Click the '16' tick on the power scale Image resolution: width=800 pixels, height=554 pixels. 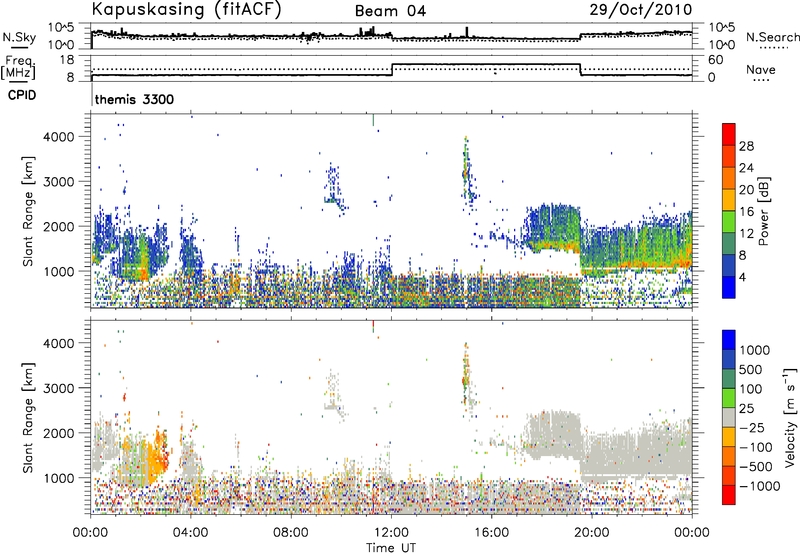point(746,212)
